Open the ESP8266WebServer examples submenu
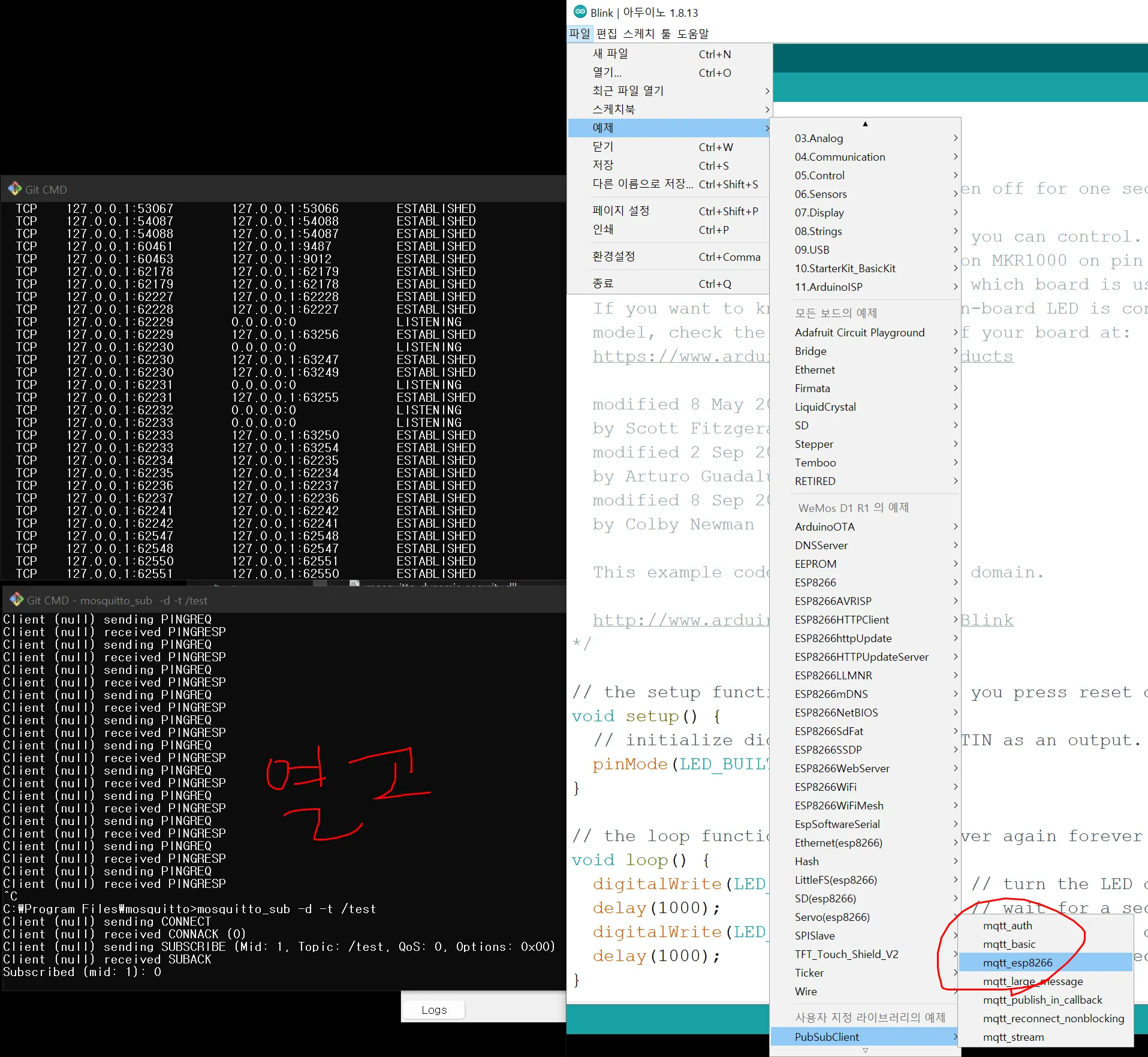This screenshot has height=1057, width=1148. tap(865, 769)
